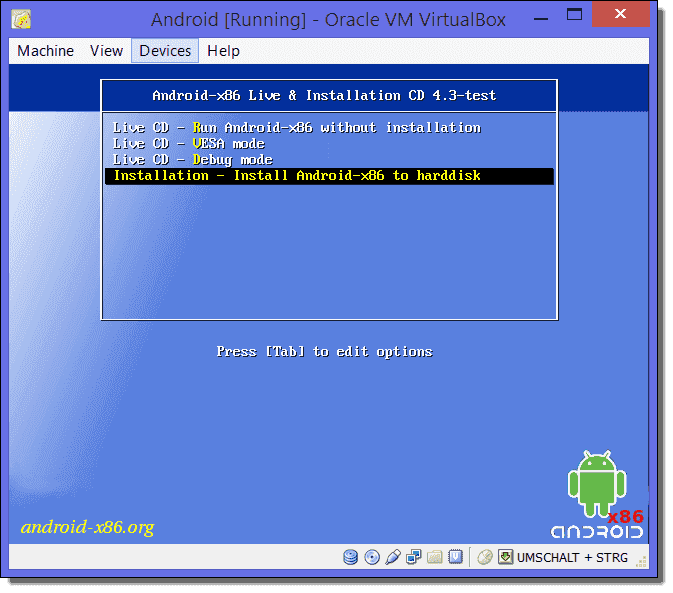Choose 'Installation - Install Android-x86 to harddisk'
The height and width of the screenshot is (593, 673).
(329, 176)
